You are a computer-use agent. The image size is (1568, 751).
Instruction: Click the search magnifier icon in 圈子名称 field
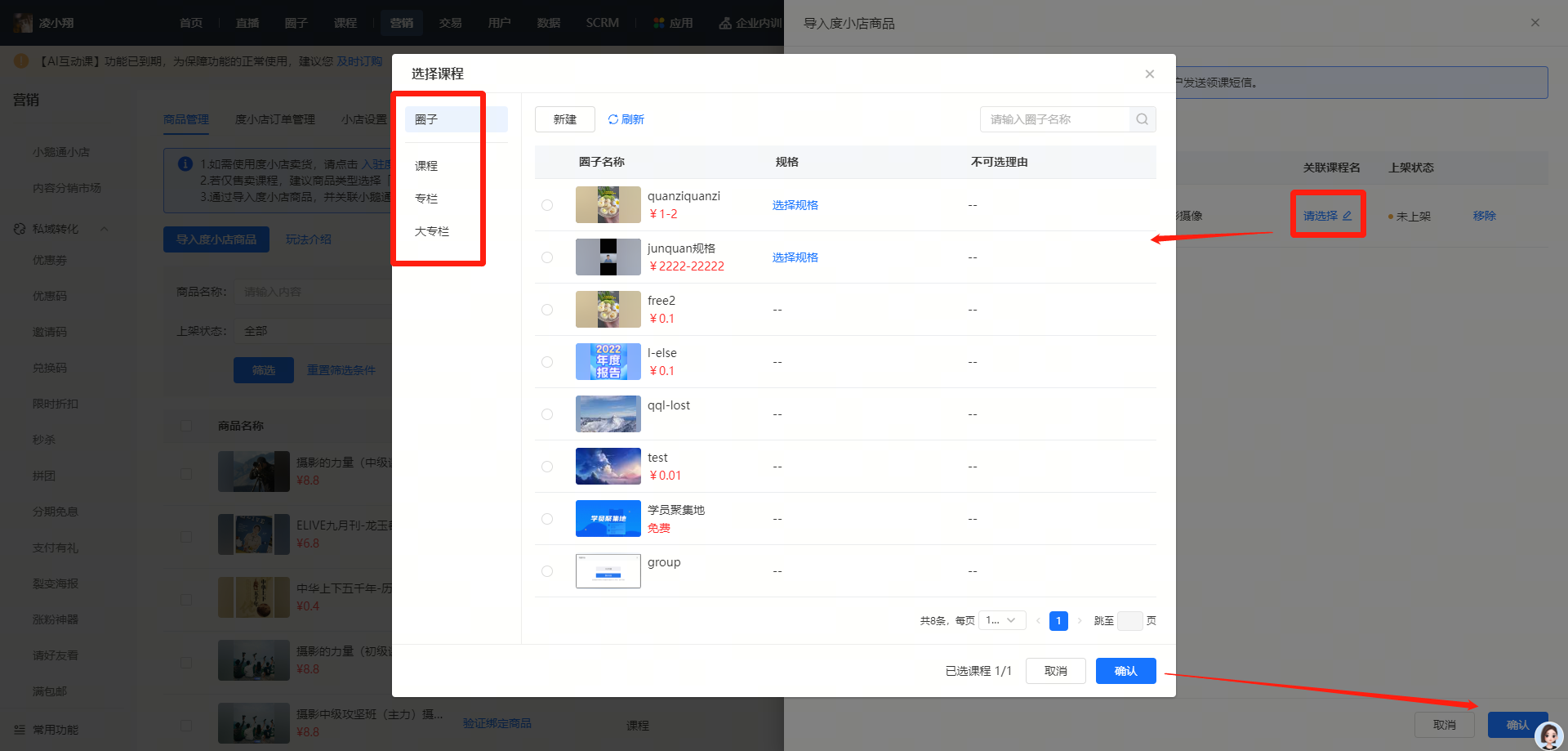pos(1142,119)
